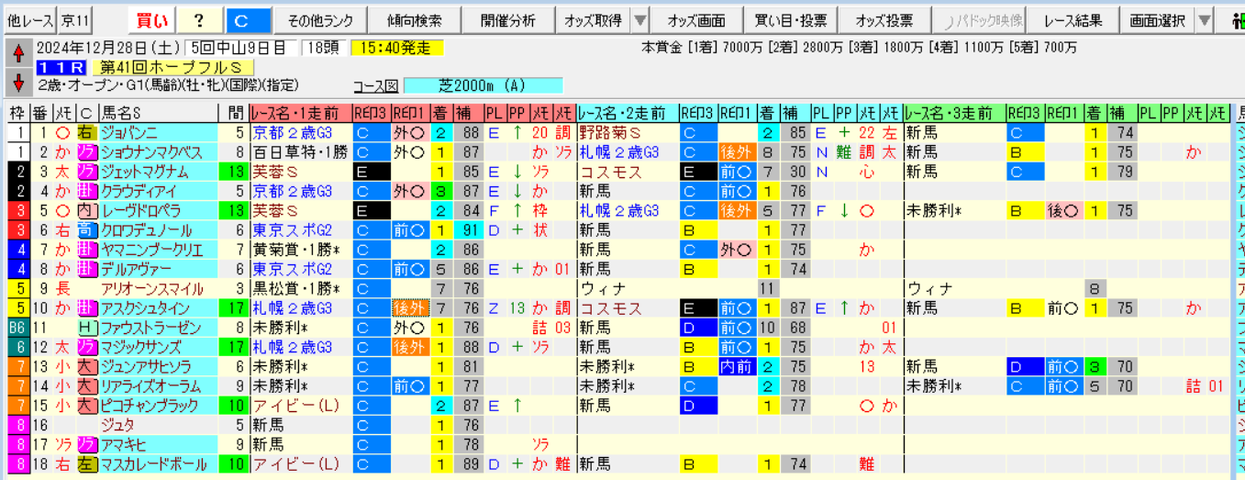Click the パドック映像 button
This screenshot has height=480, width=1245.
[x=977, y=20]
